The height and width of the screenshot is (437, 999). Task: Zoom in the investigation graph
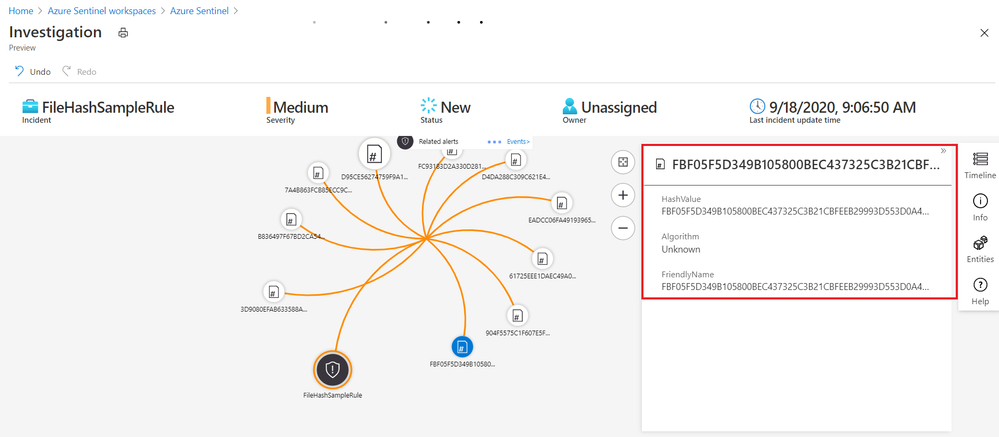point(622,196)
